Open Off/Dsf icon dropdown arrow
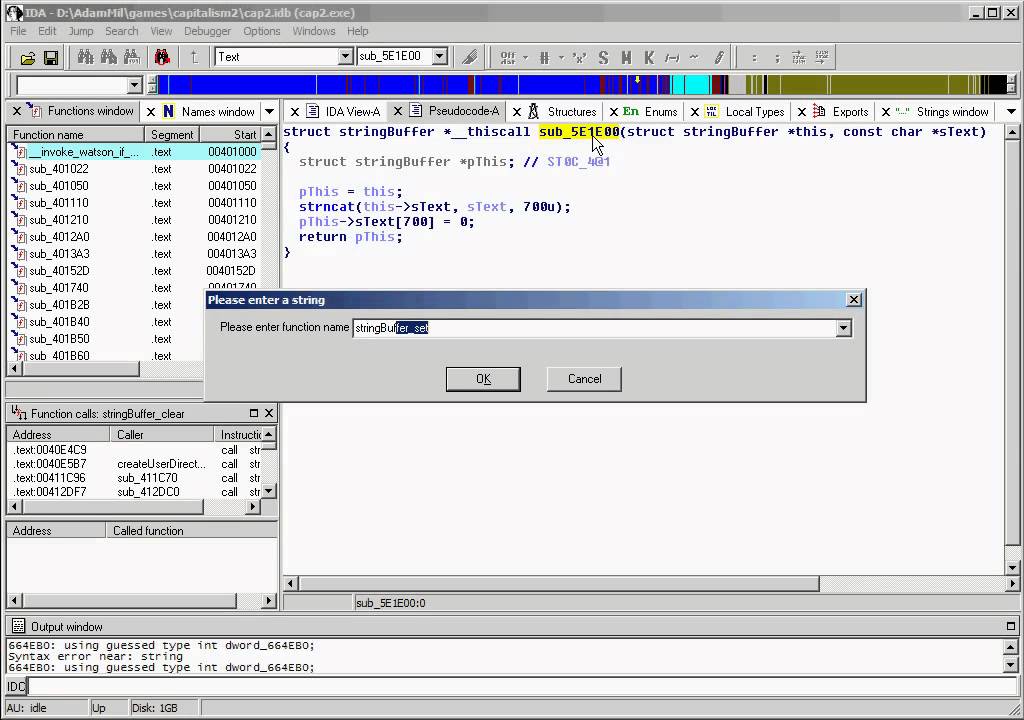Image resolution: width=1024 pixels, height=720 pixels. pos(525,57)
